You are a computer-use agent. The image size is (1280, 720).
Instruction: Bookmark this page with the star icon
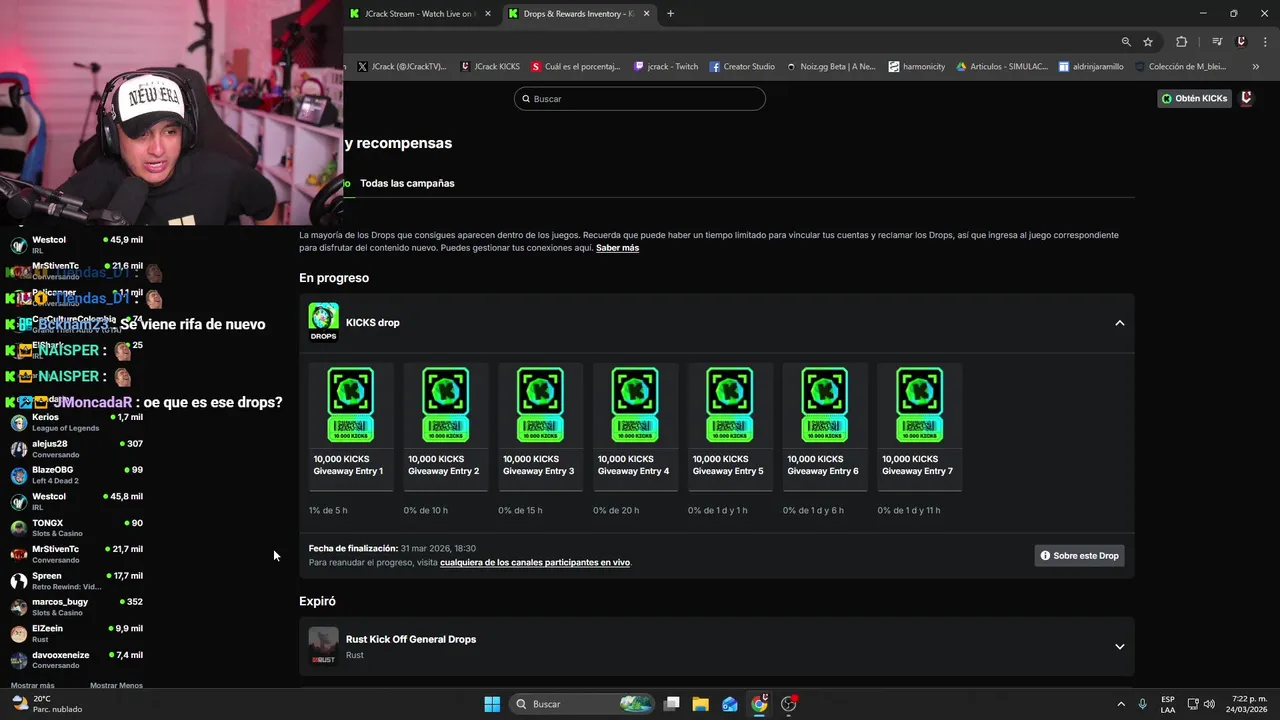(x=1148, y=42)
